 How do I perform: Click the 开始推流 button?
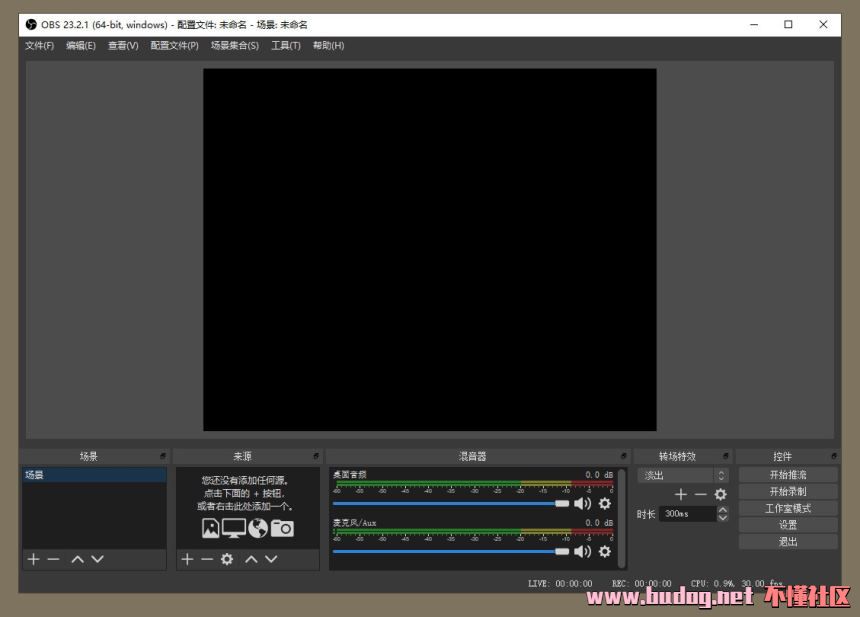(x=788, y=475)
